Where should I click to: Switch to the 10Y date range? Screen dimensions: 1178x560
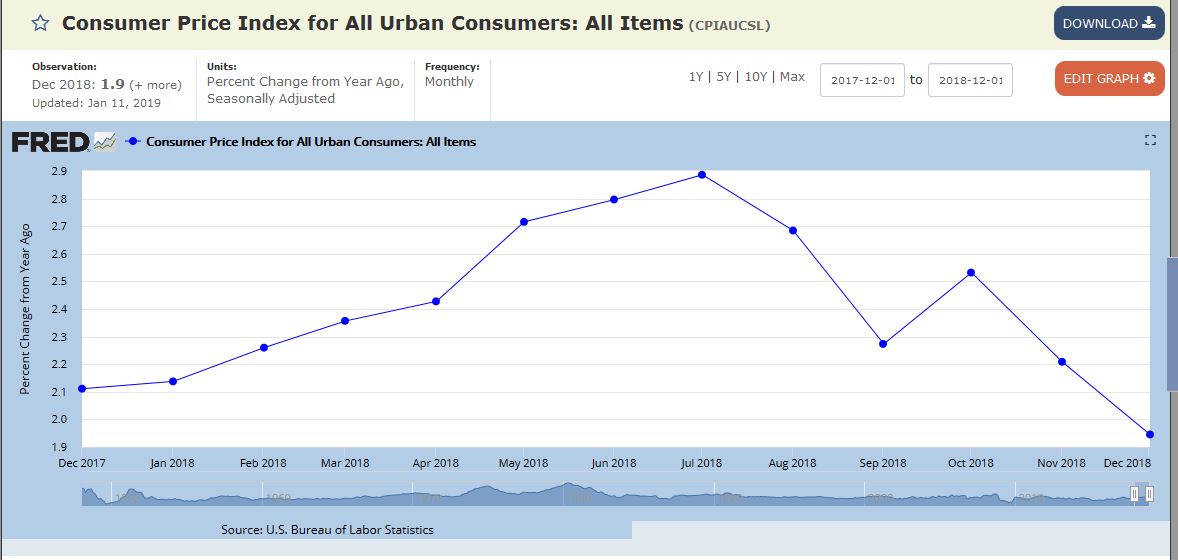pos(755,77)
